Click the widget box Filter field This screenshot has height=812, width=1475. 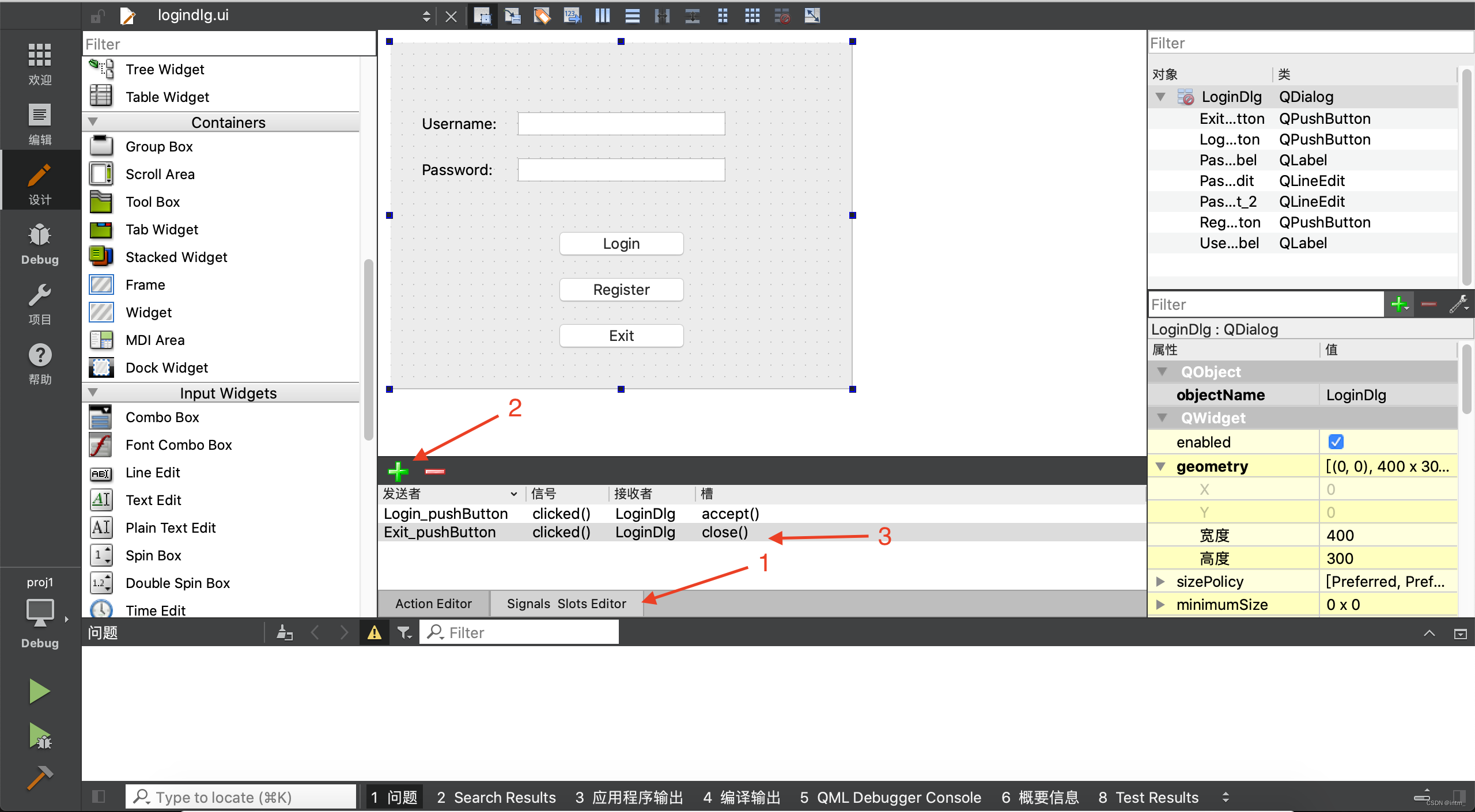(228, 44)
